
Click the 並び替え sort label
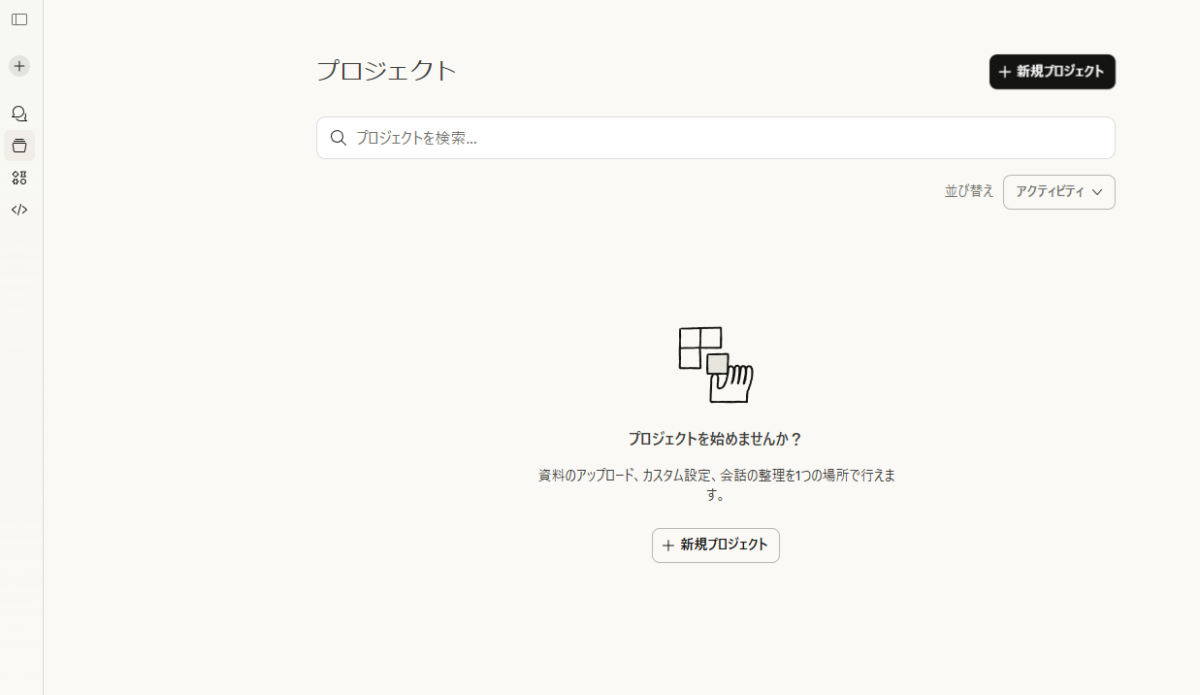click(968, 191)
